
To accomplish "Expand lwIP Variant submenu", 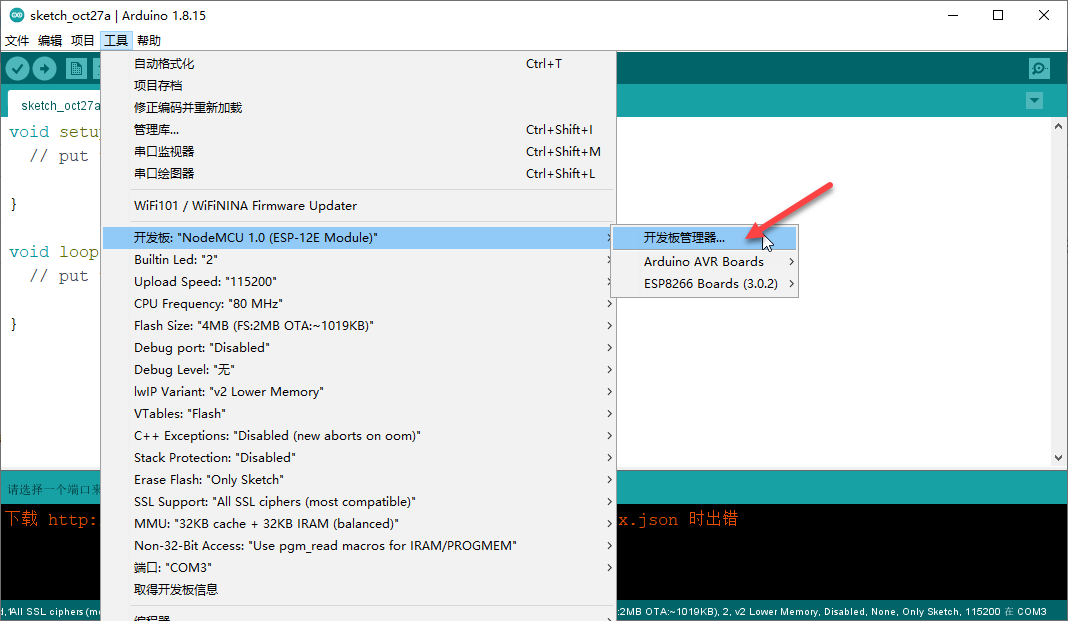I will click(x=359, y=392).
